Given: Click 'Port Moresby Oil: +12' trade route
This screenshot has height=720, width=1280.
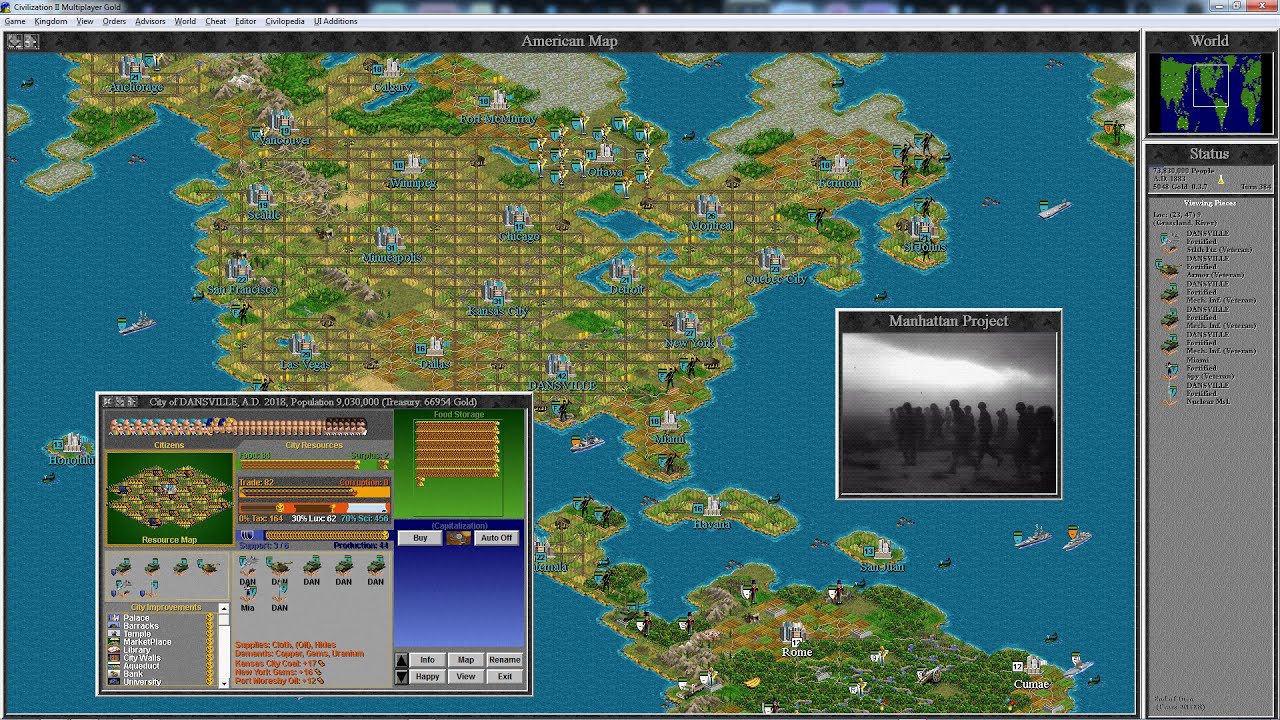Looking at the screenshot, I should (x=280, y=681).
